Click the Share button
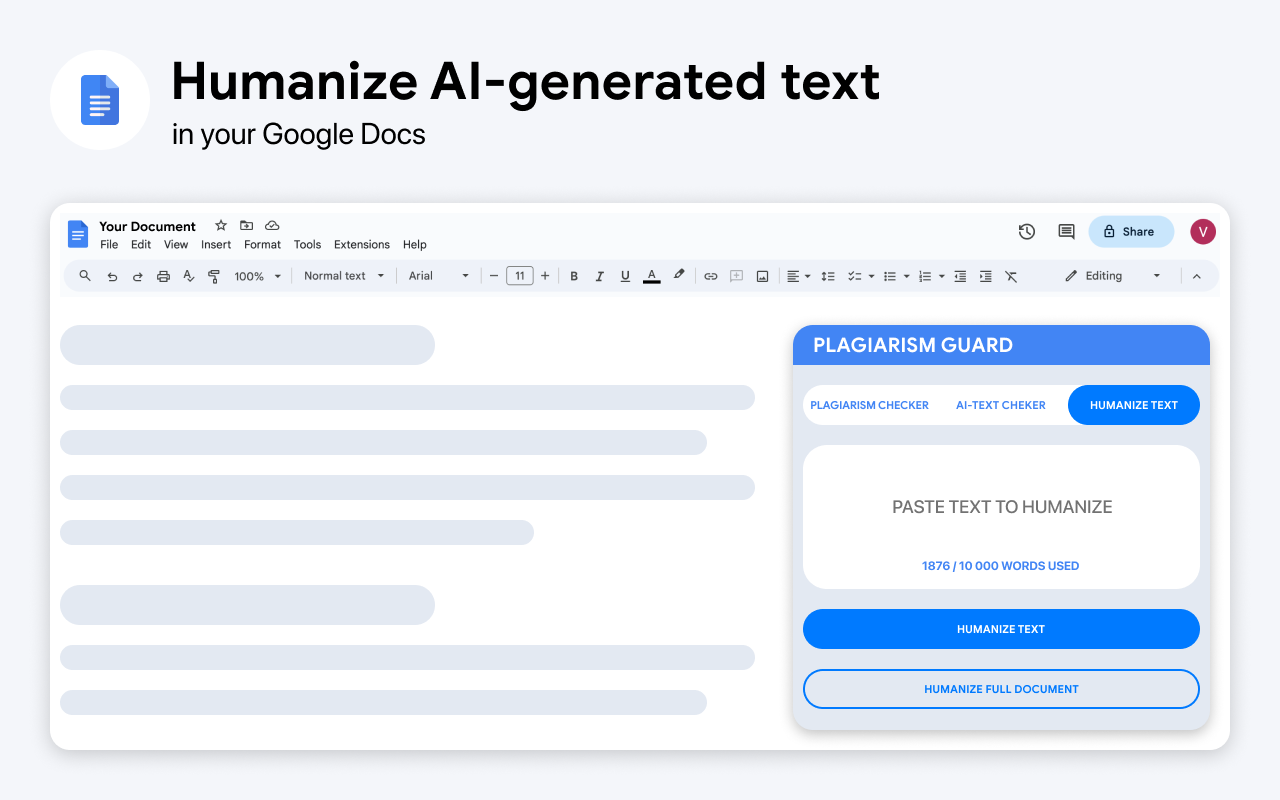Image resolution: width=1280 pixels, height=800 pixels. pyautogui.click(x=1131, y=232)
